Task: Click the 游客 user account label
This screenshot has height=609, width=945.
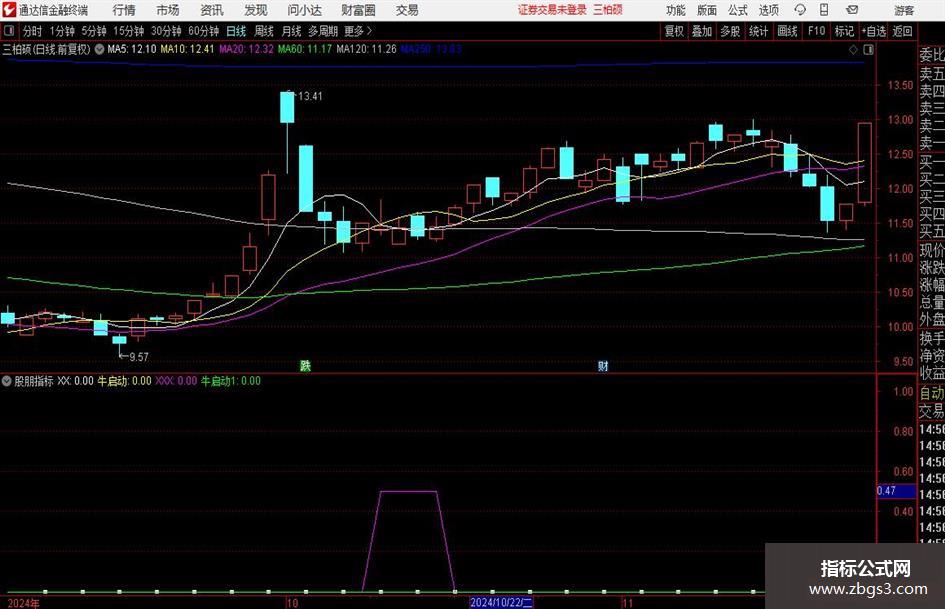Action: click(x=904, y=10)
